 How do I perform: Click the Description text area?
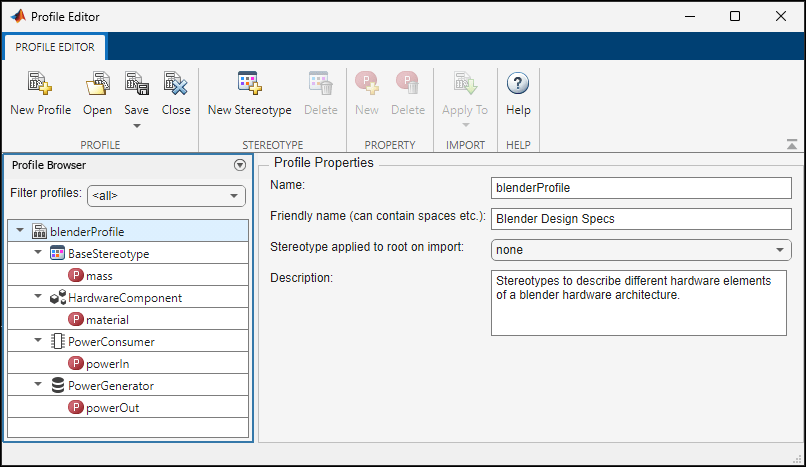[639, 303]
